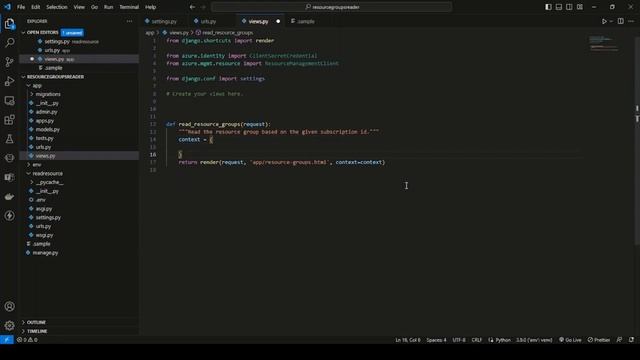Image resolution: width=640 pixels, height=360 pixels.
Task: Open errors and warnings count in status bar
Action: [x=27, y=340]
